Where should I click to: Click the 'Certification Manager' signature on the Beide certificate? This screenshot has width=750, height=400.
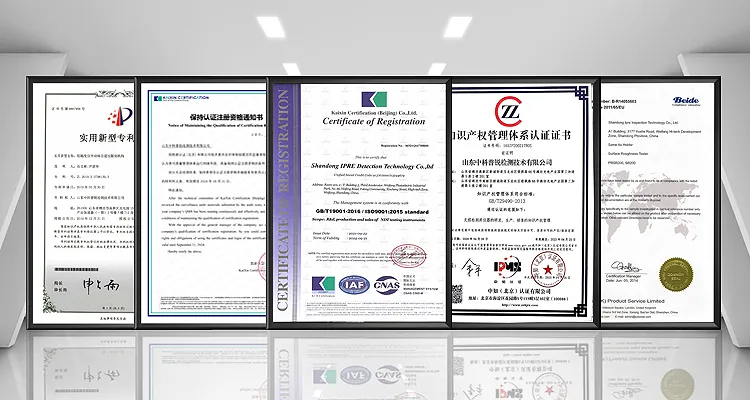625,268
